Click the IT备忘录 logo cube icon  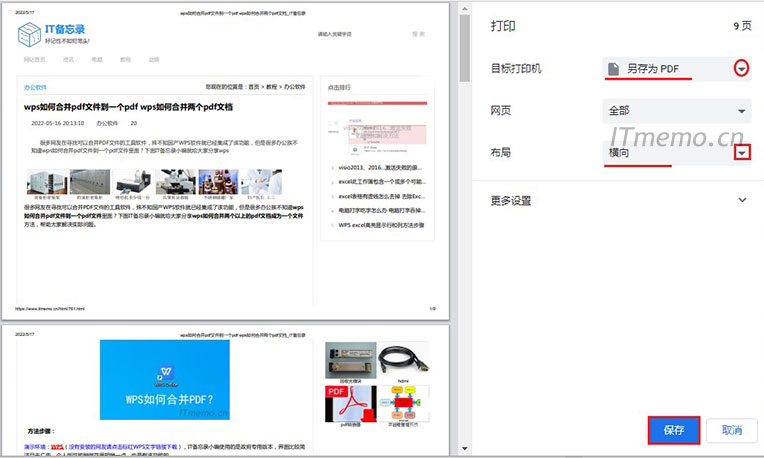pos(29,35)
